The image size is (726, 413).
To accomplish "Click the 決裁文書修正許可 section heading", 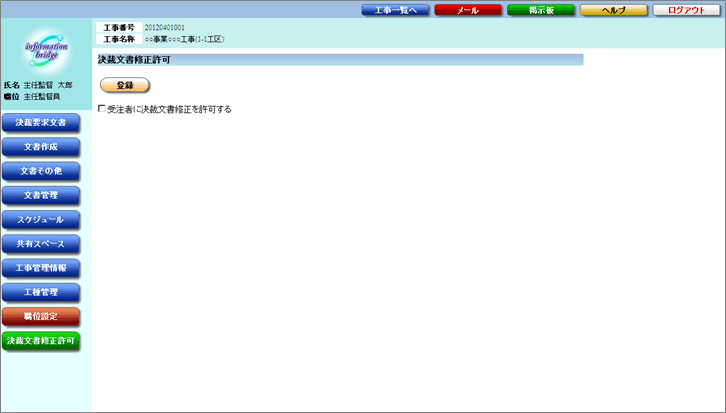I will tap(133, 61).
